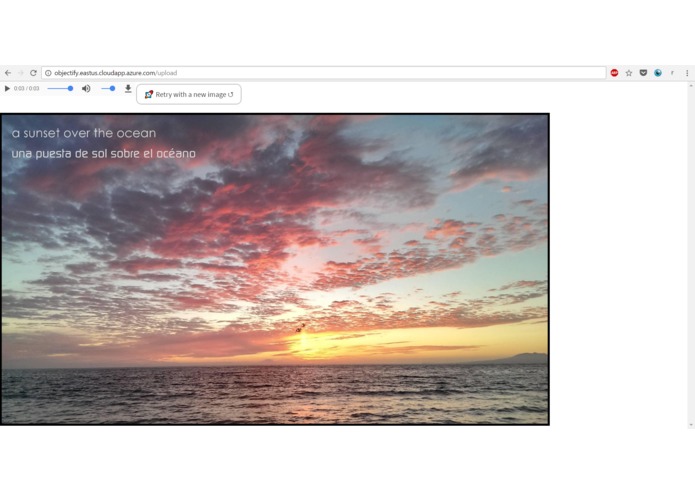Click Retry with a new image
The width and height of the screenshot is (695, 494).
click(x=189, y=94)
